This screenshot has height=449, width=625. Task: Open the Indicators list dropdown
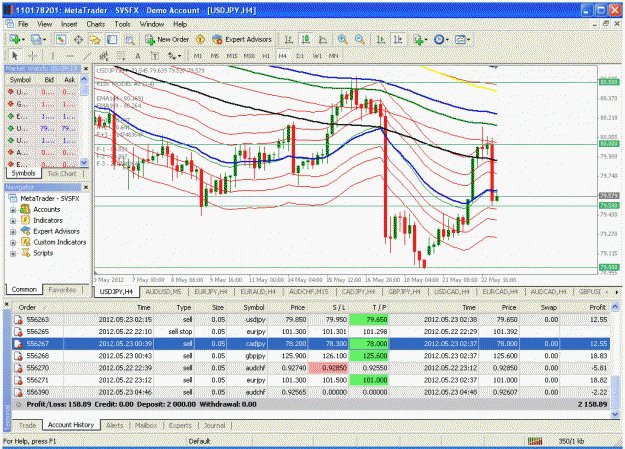tap(420, 39)
